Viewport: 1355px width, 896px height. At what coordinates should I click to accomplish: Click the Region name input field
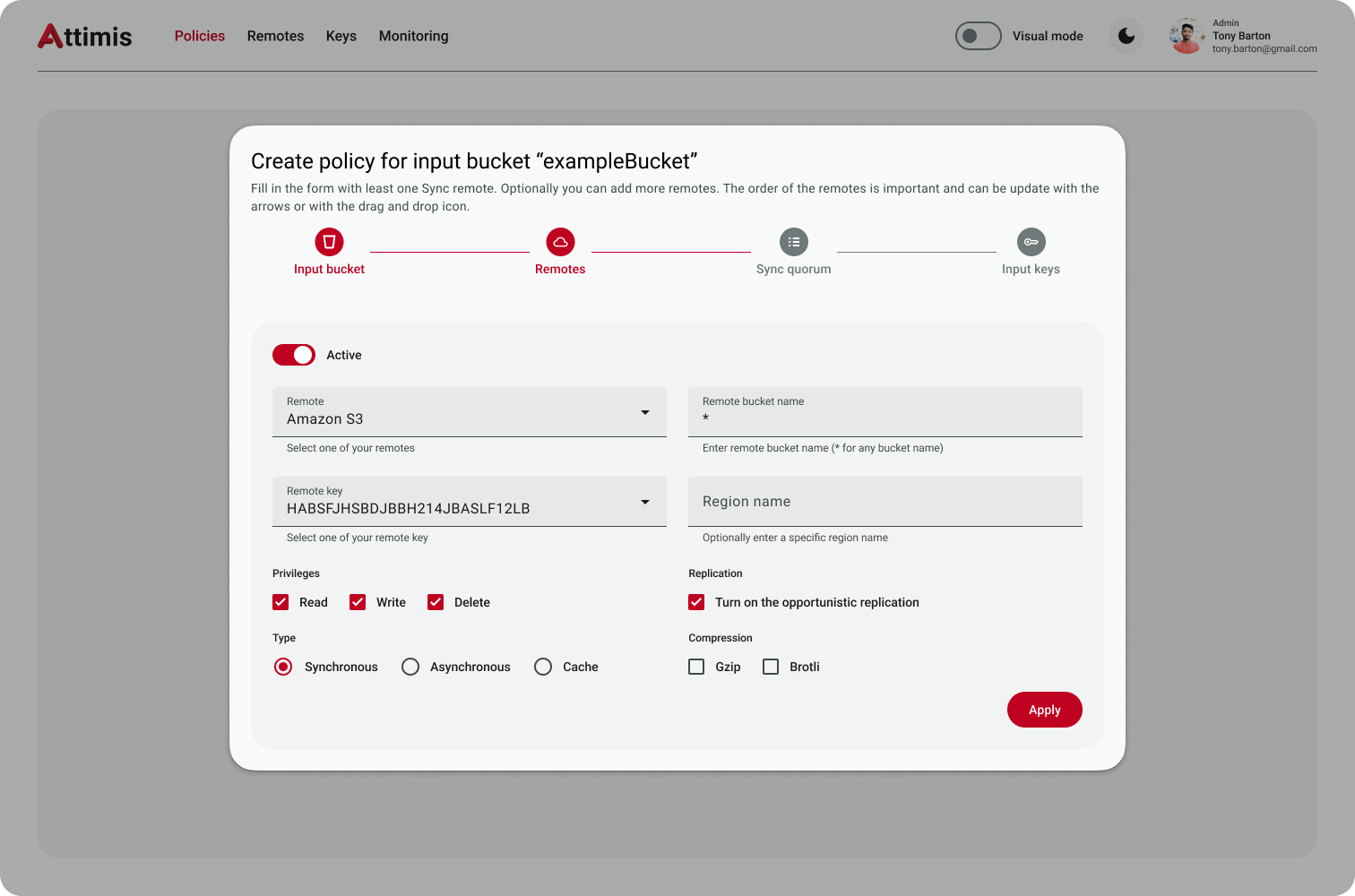pyautogui.click(x=885, y=502)
